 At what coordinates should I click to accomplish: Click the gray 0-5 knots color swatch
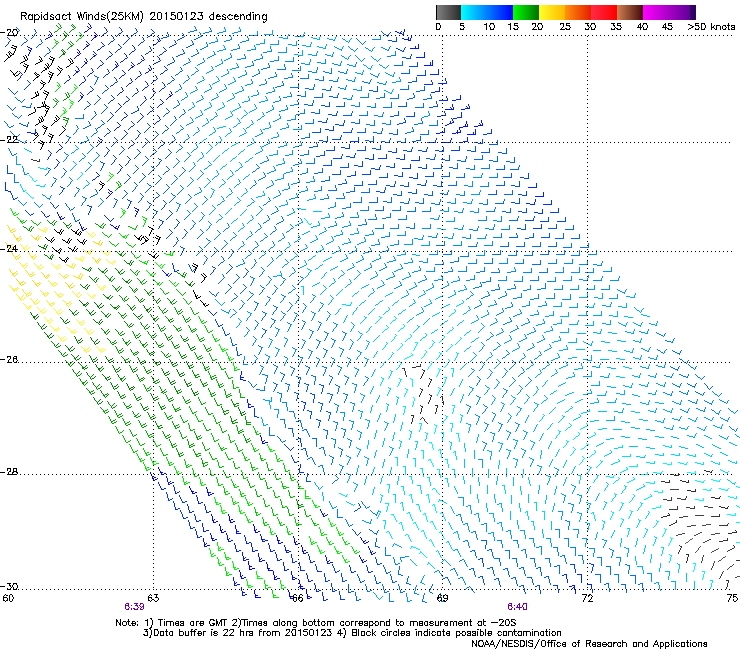[x=448, y=12]
